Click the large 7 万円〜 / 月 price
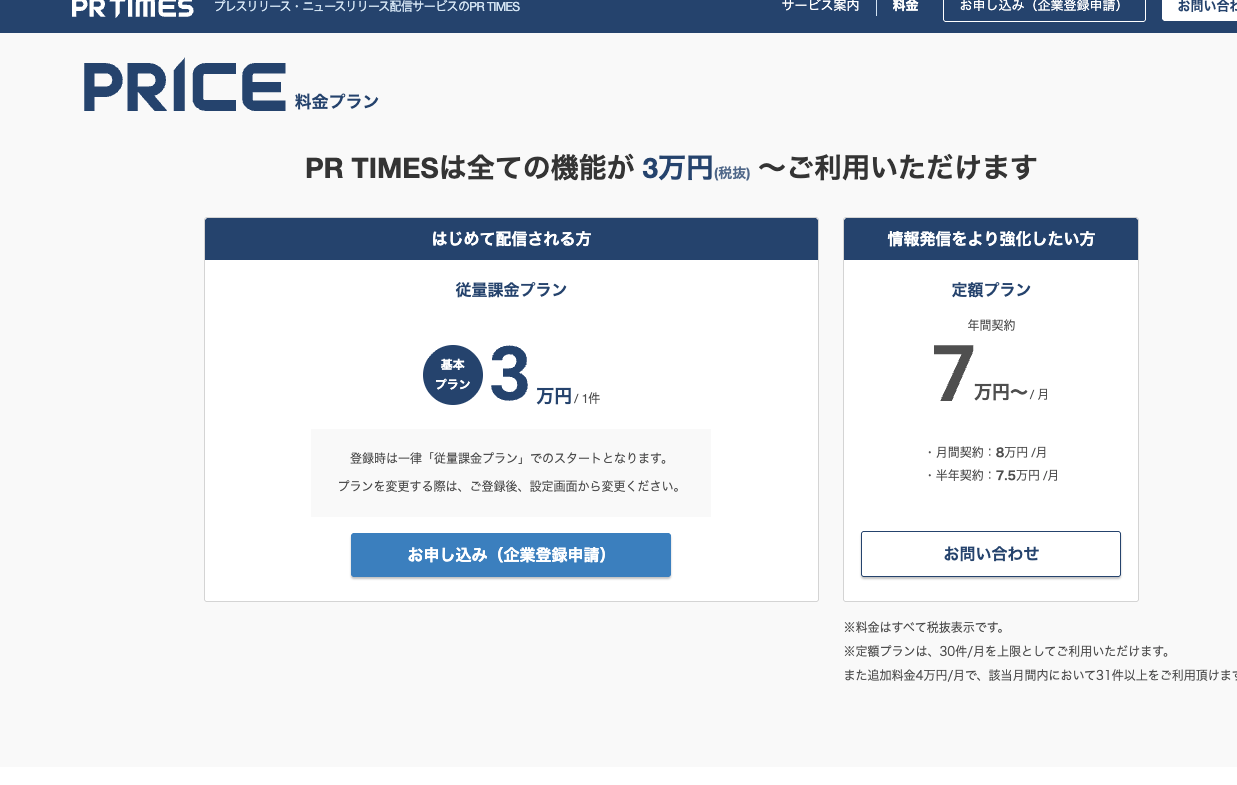Viewport: 1237px width, 785px height. tap(990, 375)
